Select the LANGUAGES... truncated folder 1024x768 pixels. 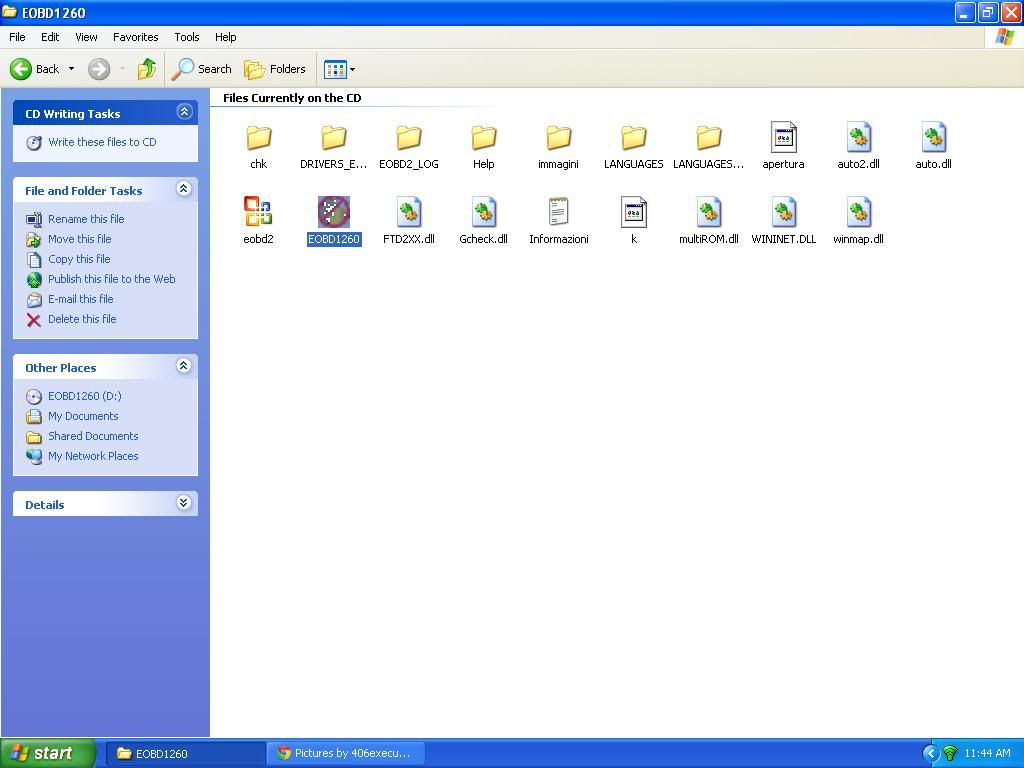[709, 138]
